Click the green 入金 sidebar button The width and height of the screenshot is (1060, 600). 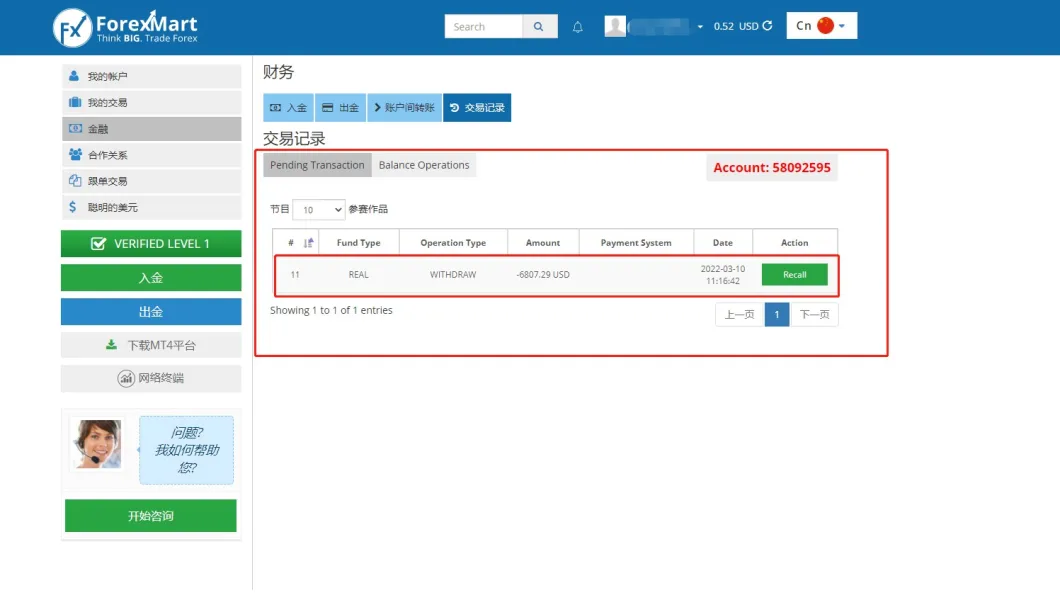click(x=151, y=278)
